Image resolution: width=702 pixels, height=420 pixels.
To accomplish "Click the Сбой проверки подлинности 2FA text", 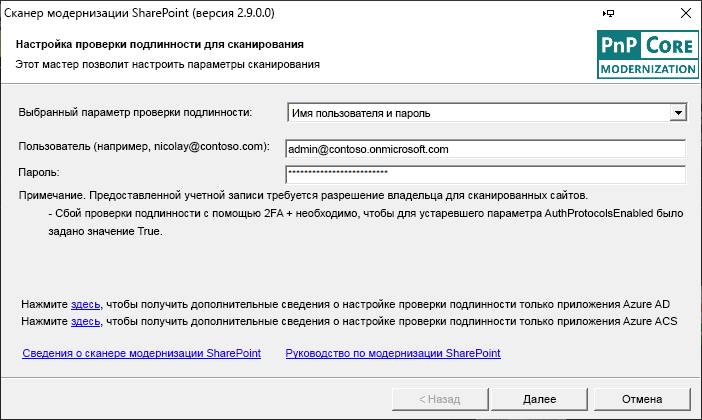I will point(366,223).
